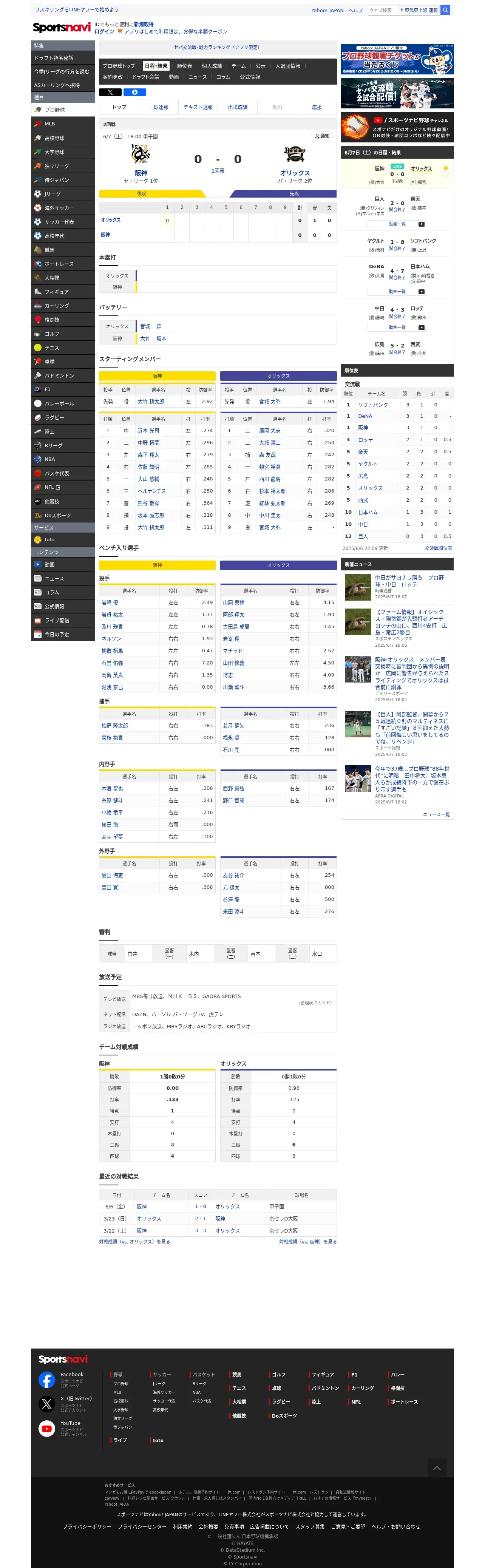The image size is (485, 1568).
Task: Open player page for 佐藤 輝明
Action: (x=148, y=467)
